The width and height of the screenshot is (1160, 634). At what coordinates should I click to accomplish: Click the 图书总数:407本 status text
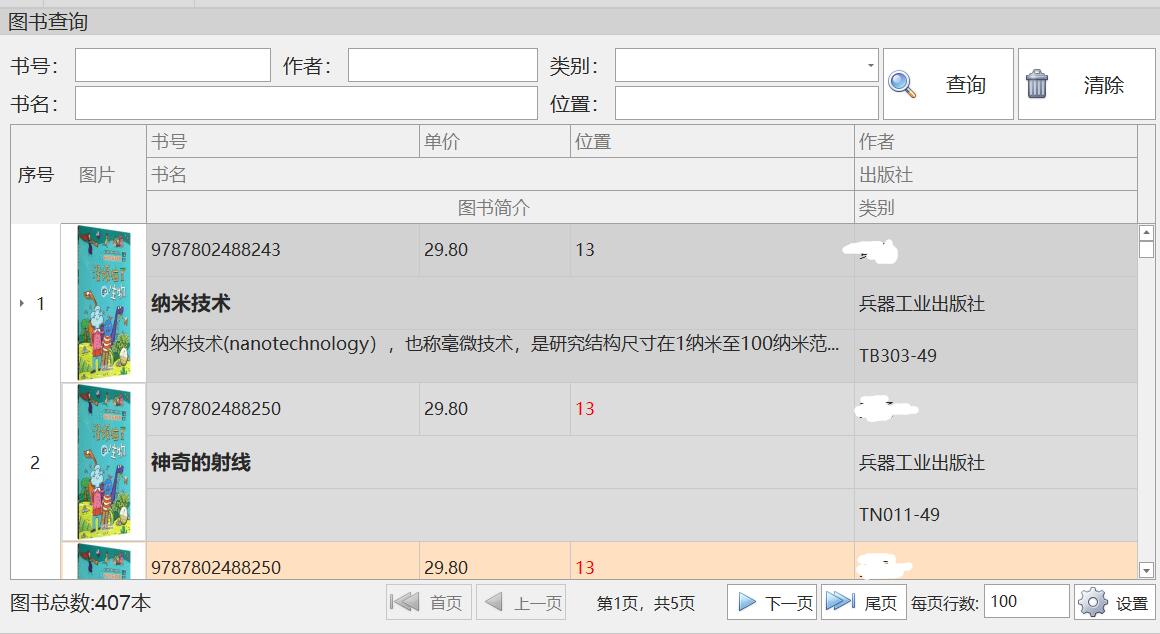(81, 603)
